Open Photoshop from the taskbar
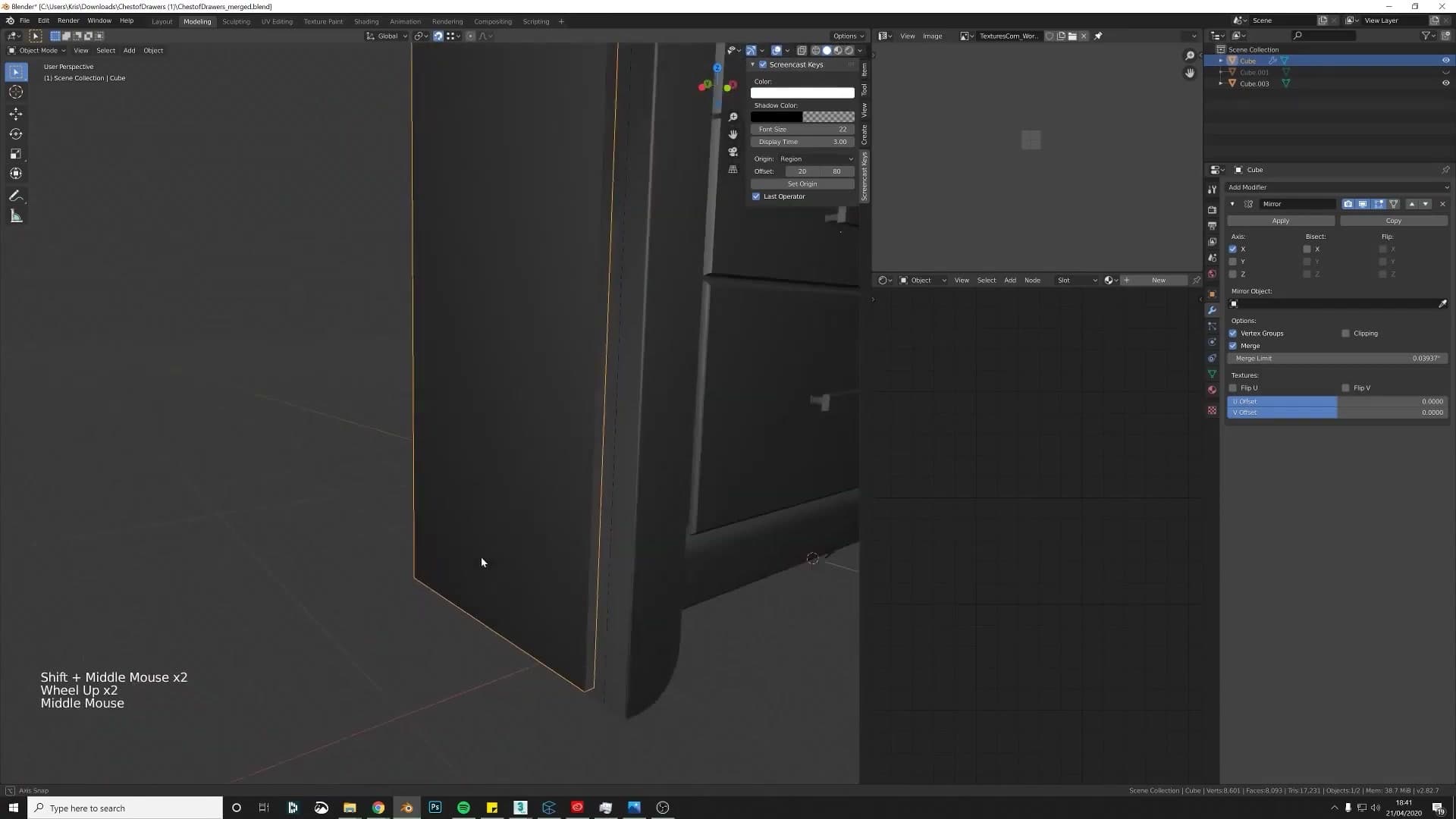This screenshot has height=819, width=1456. (x=435, y=808)
